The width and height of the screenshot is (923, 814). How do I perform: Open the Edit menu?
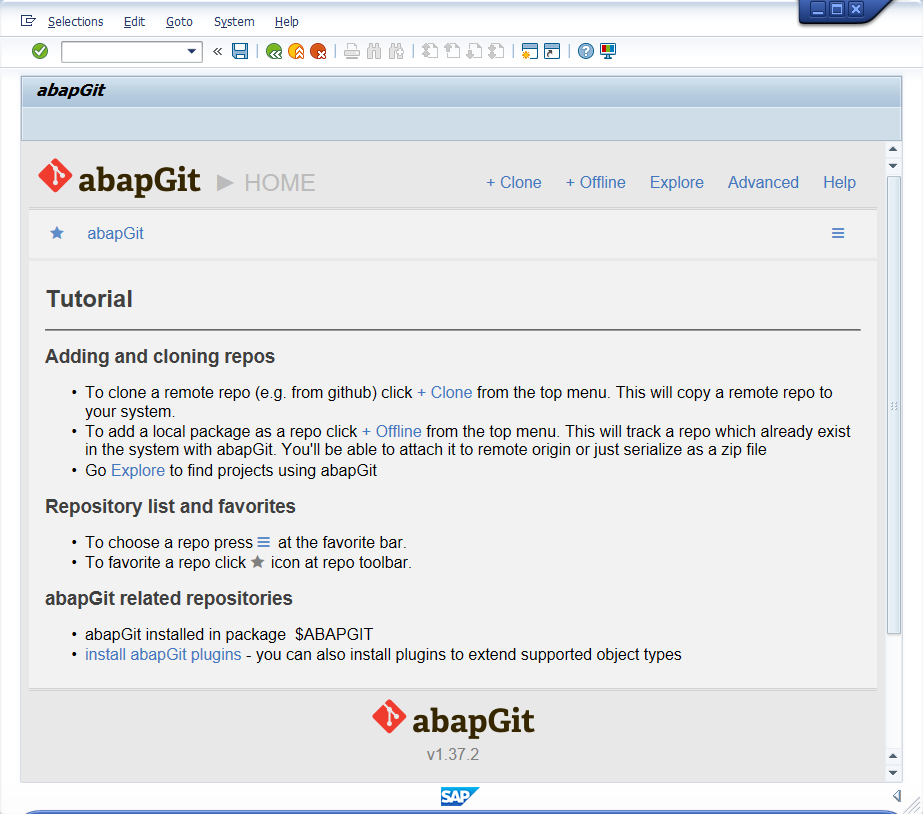point(134,22)
